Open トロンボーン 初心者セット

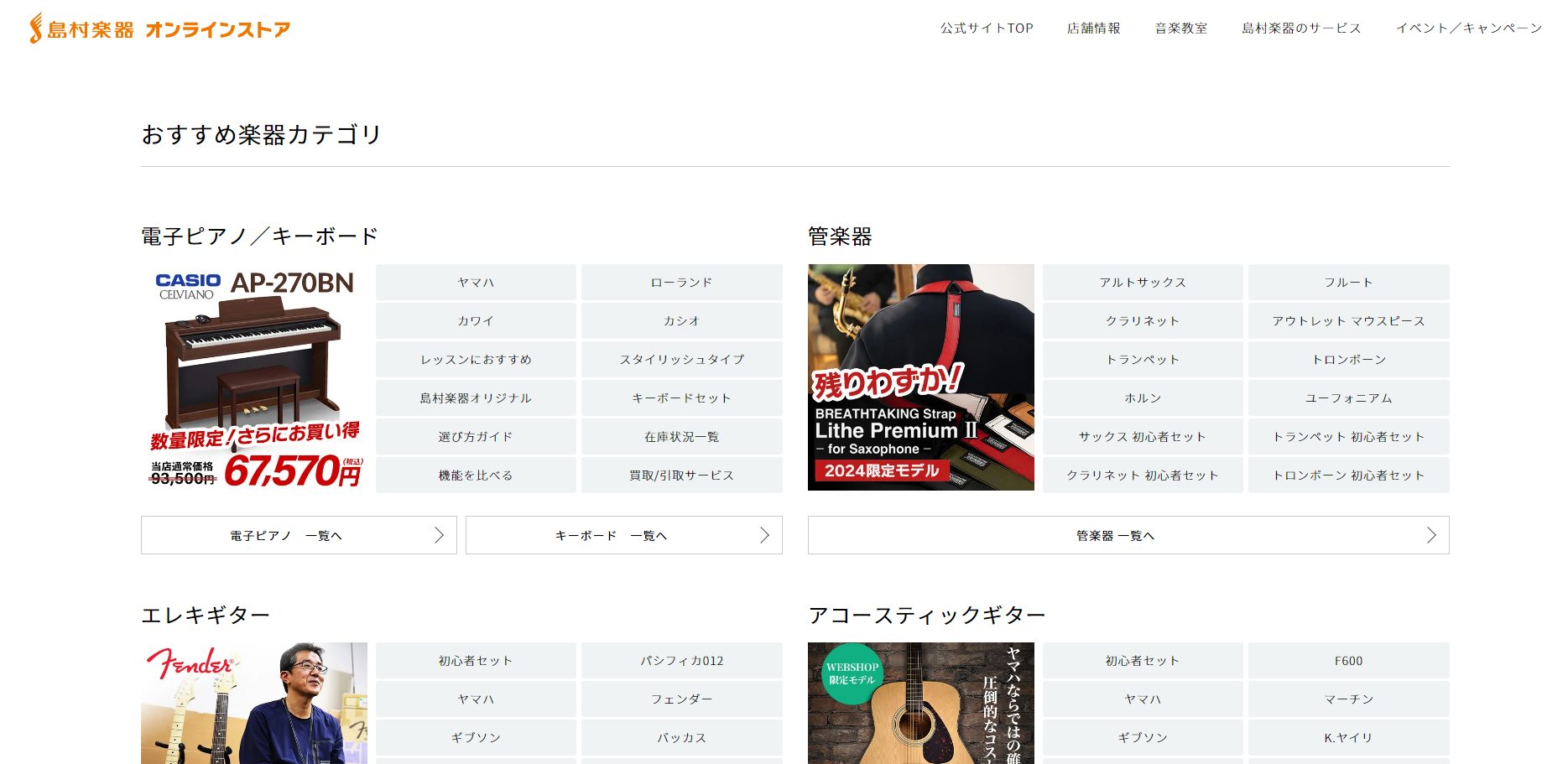(x=1349, y=476)
